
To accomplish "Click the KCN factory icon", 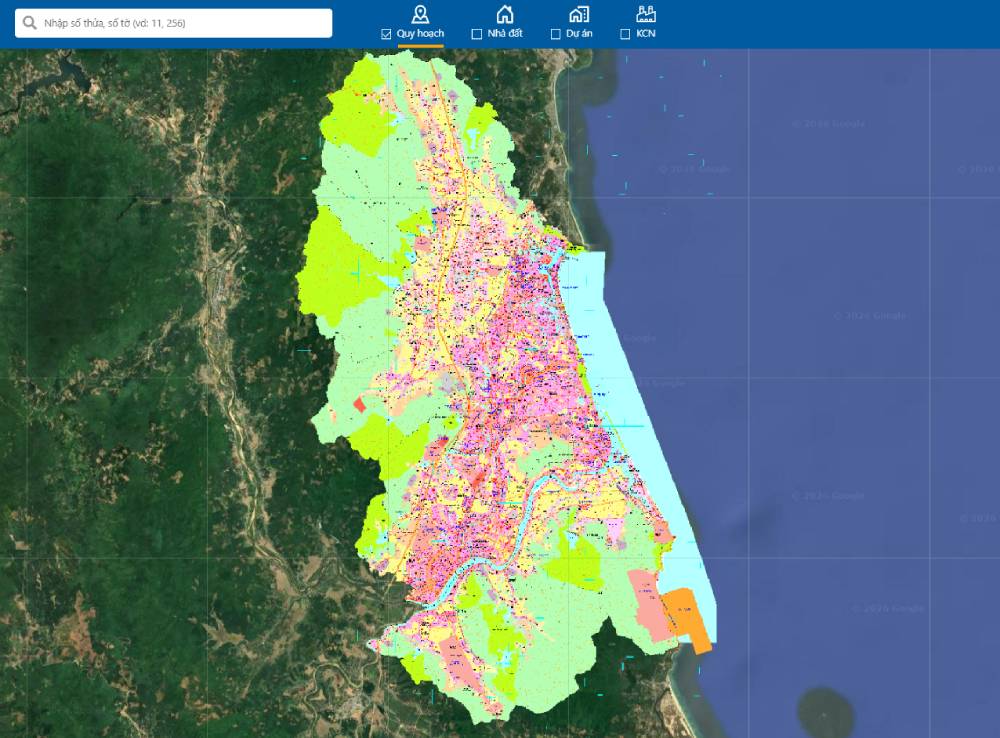I will [645, 14].
